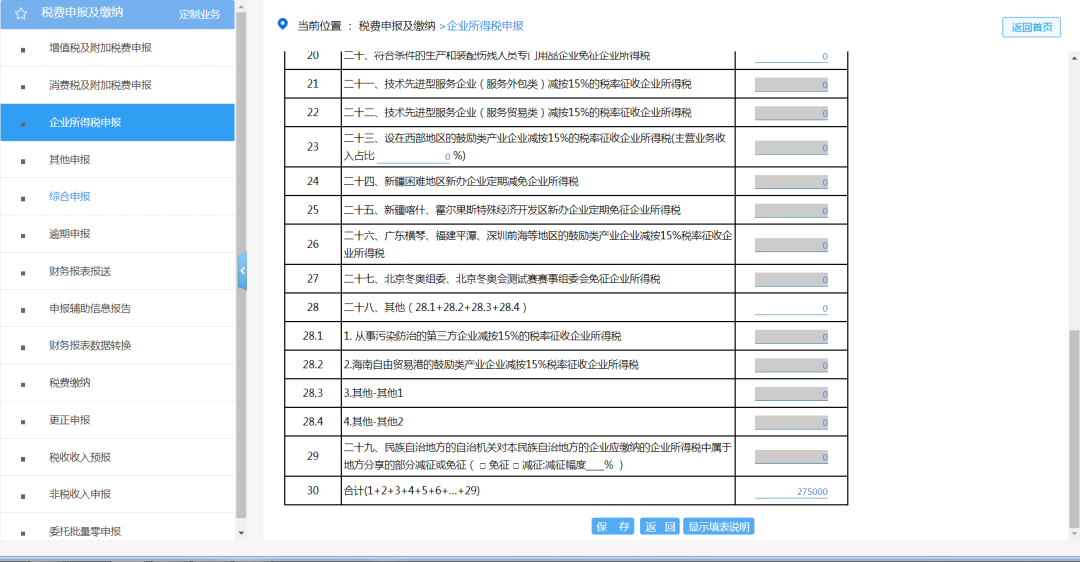Click 返回首页 button at top right
The height and width of the screenshot is (562, 1080).
[x=1031, y=27]
